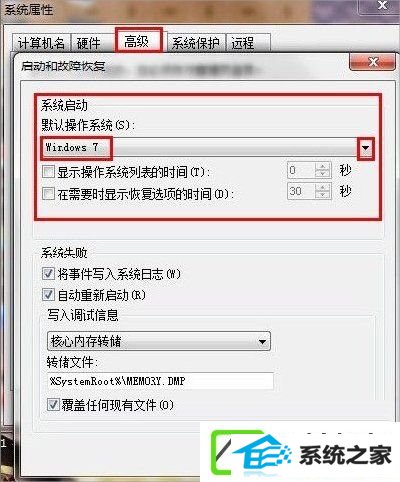Open the default operating system dropdown arrow
The height and width of the screenshot is (482, 400).
click(x=366, y=148)
